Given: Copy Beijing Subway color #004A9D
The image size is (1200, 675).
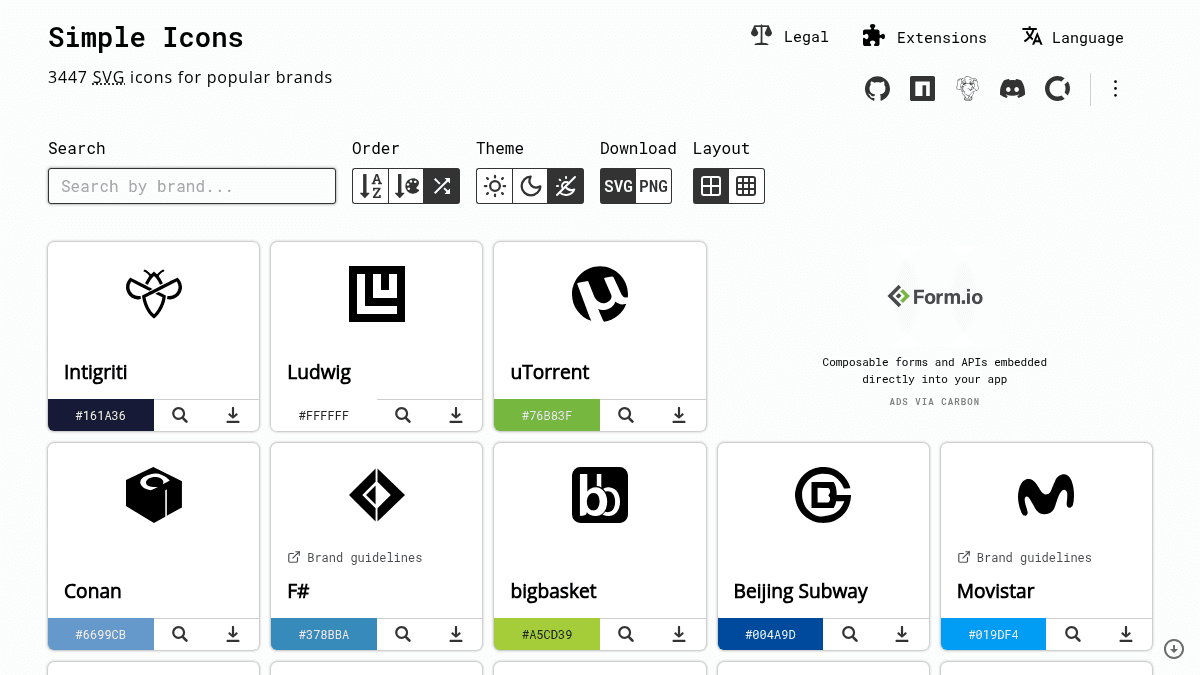Looking at the screenshot, I should (x=770, y=634).
